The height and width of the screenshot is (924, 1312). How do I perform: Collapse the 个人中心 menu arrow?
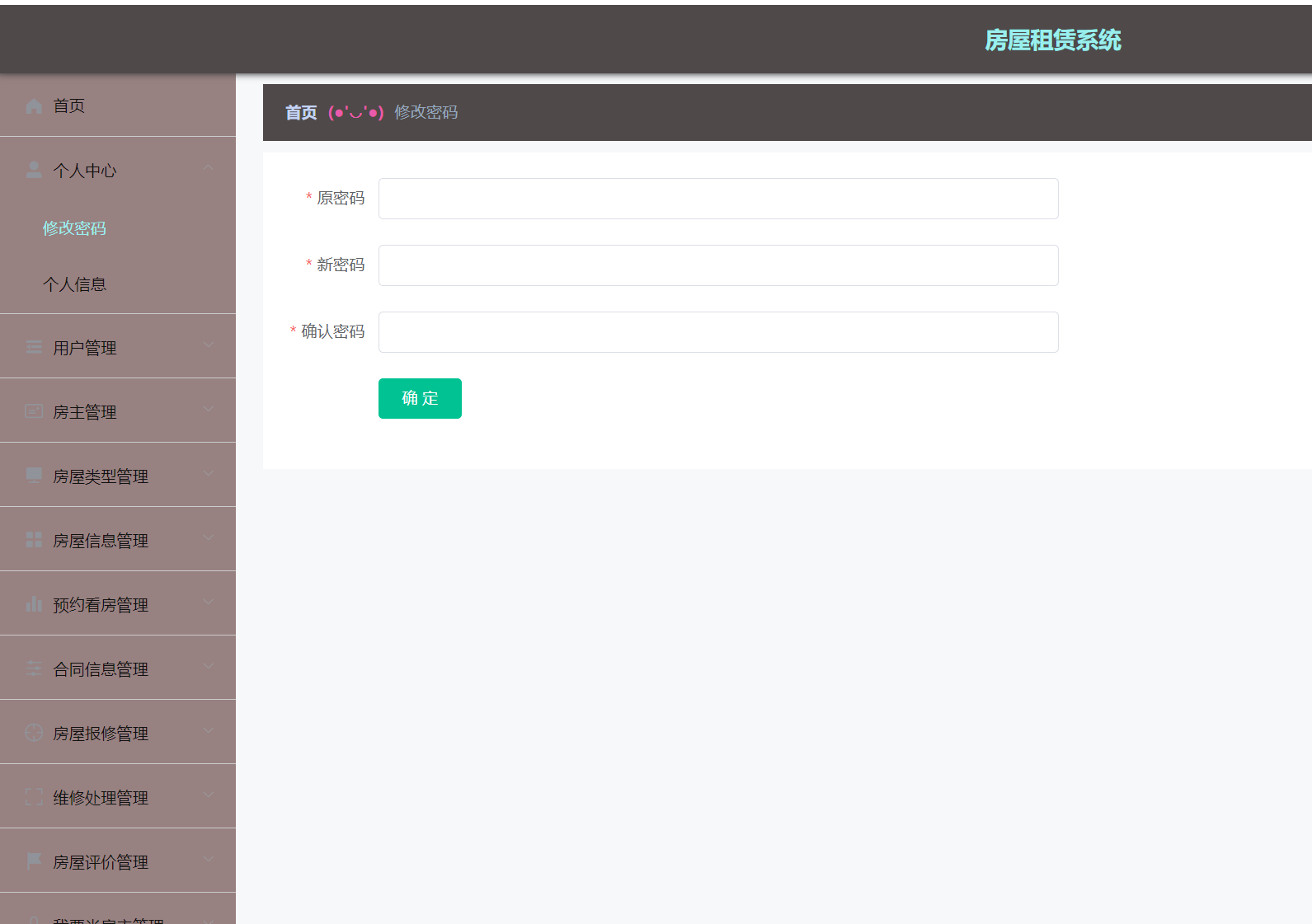(x=208, y=168)
